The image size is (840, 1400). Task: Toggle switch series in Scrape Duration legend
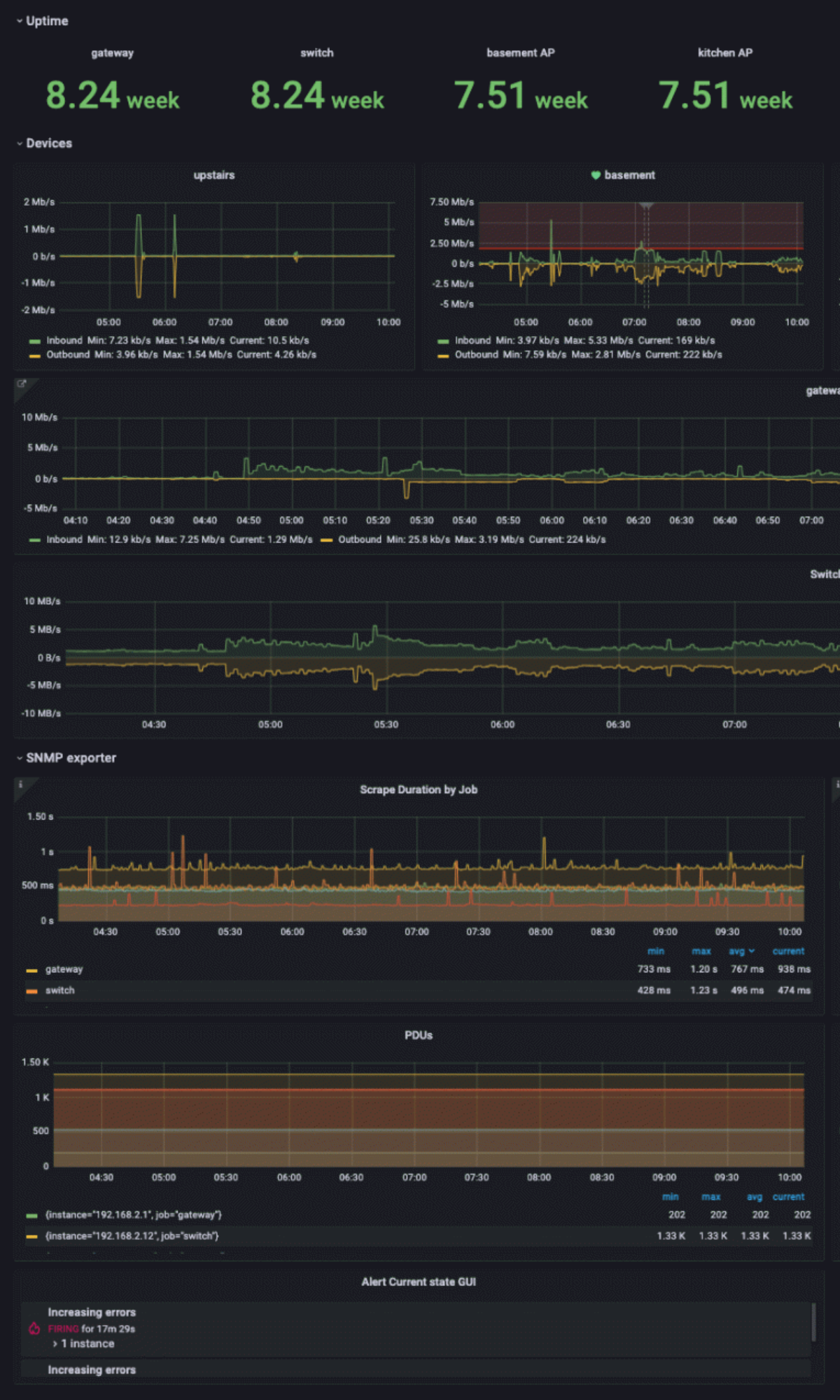click(59, 990)
